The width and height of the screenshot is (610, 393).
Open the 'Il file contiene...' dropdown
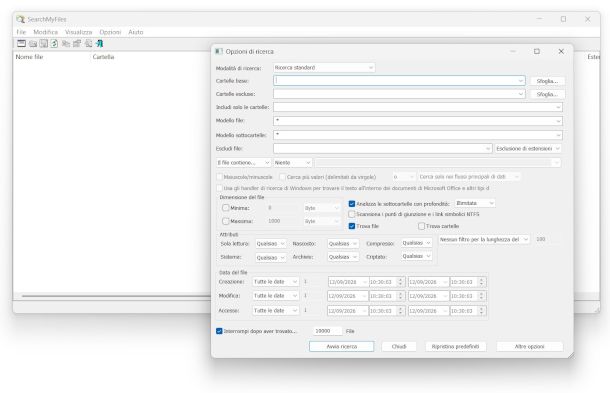point(244,163)
